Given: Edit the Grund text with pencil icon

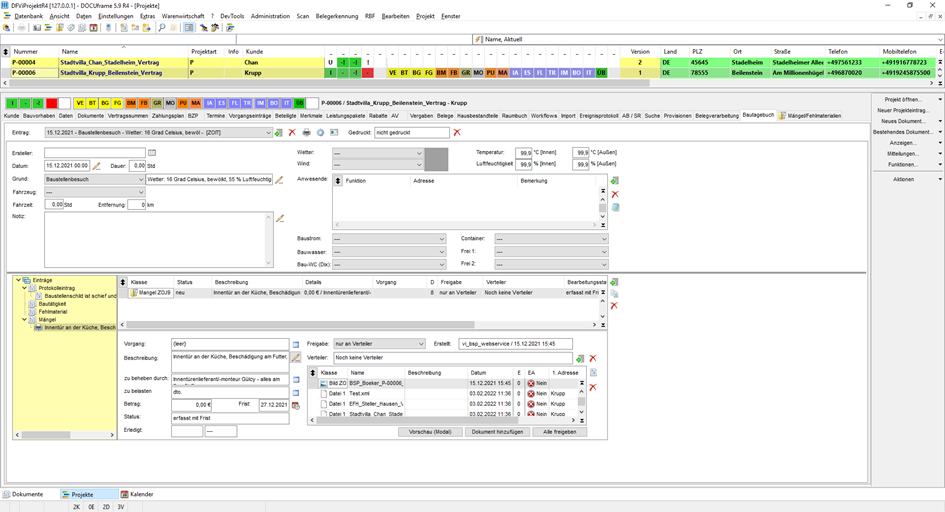Looking at the screenshot, I should click(279, 180).
